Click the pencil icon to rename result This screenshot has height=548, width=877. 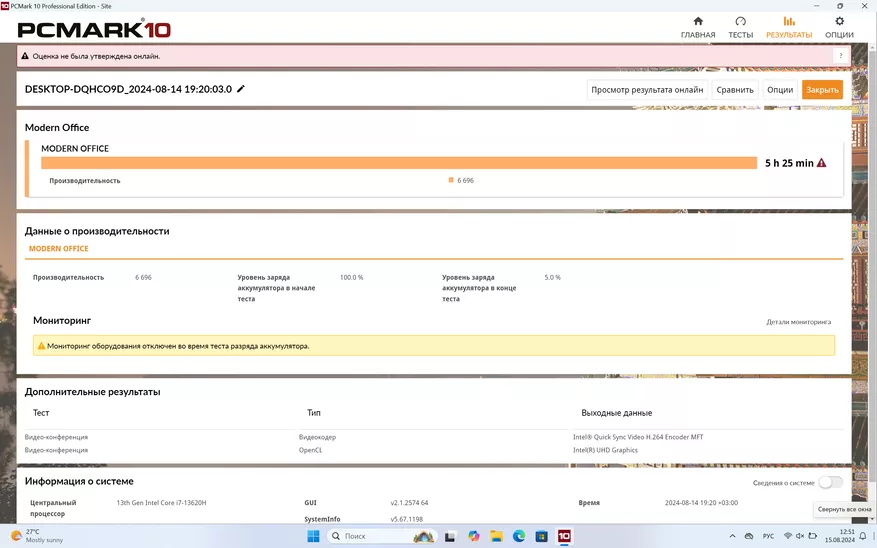[241, 89]
